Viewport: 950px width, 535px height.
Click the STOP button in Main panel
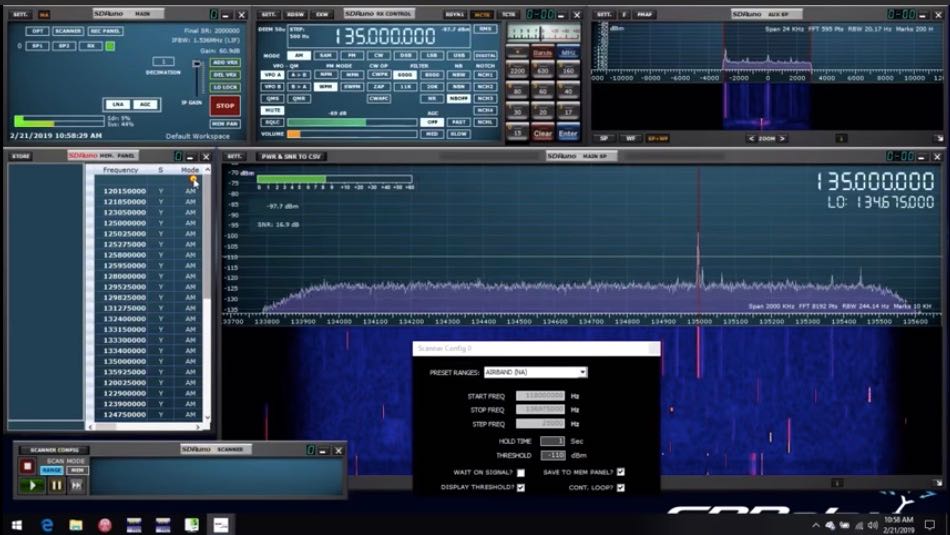225,105
